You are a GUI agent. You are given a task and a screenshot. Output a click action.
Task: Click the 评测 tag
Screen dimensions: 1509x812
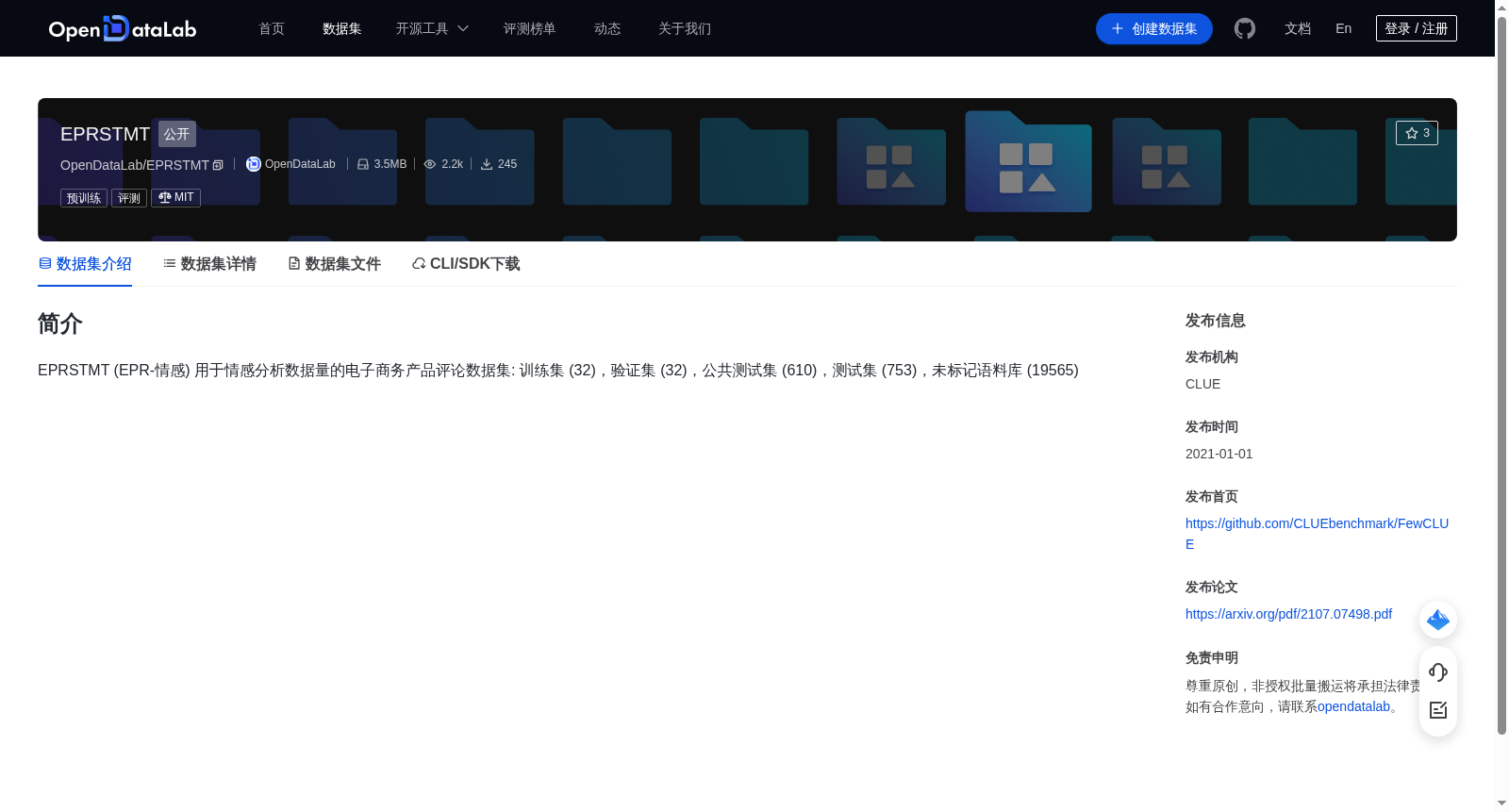[129, 198]
